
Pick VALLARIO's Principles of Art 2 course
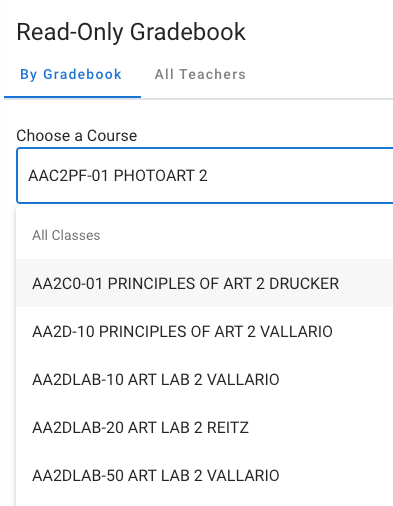pyautogui.click(x=205, y=331)
